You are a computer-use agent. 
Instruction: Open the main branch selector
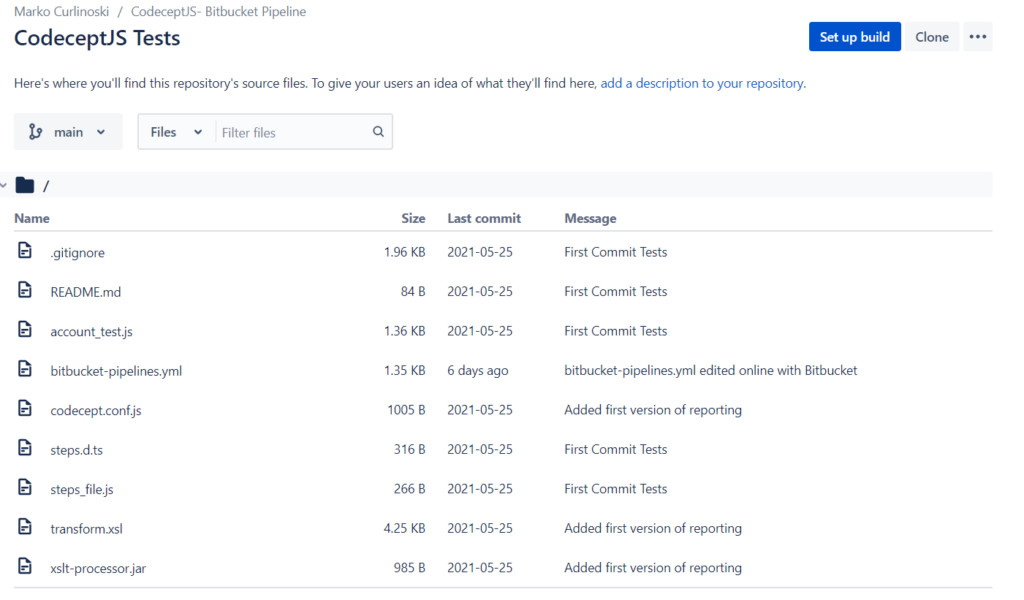click(68, 131)
